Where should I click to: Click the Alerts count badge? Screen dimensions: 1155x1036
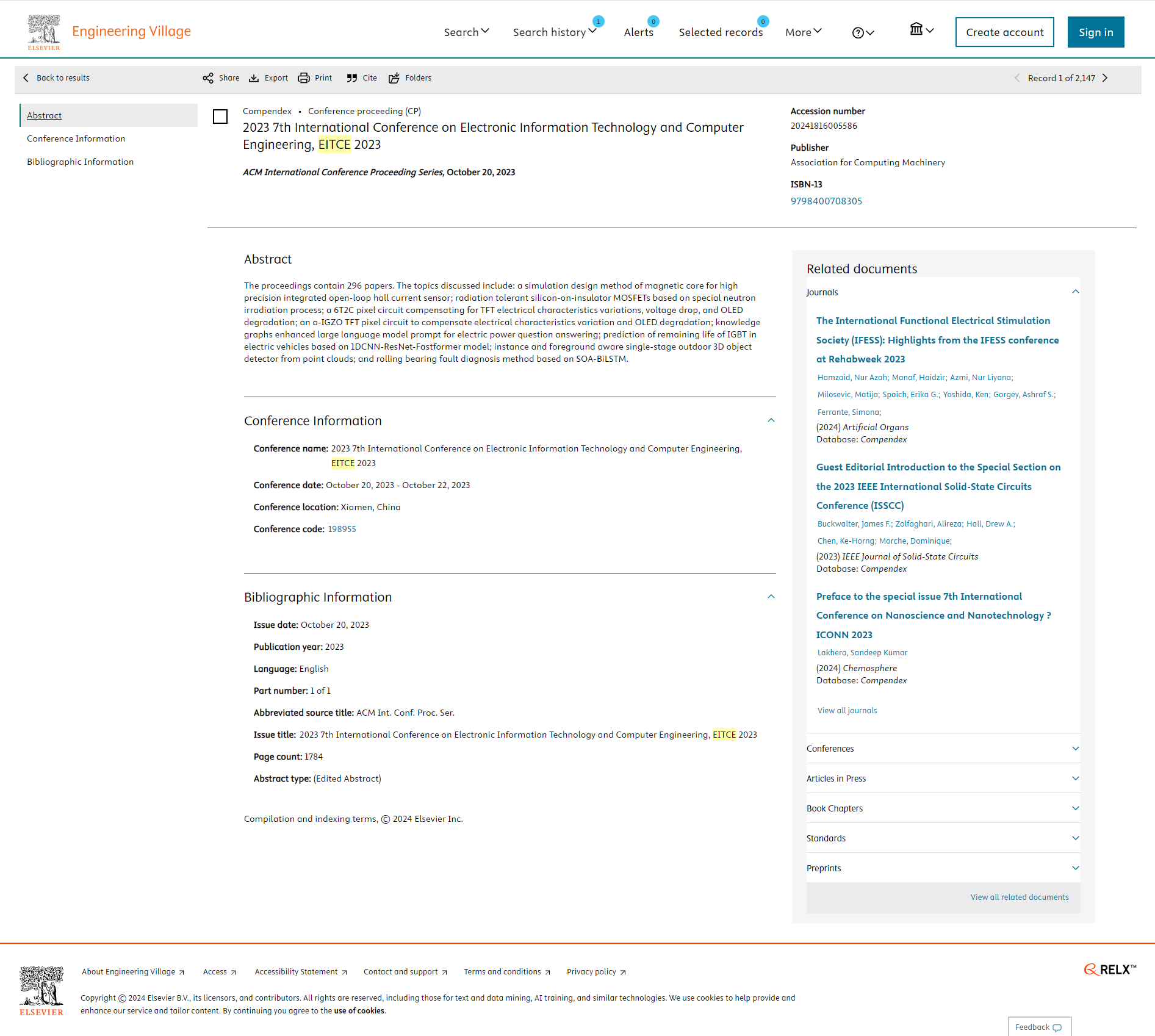(653, 21)
